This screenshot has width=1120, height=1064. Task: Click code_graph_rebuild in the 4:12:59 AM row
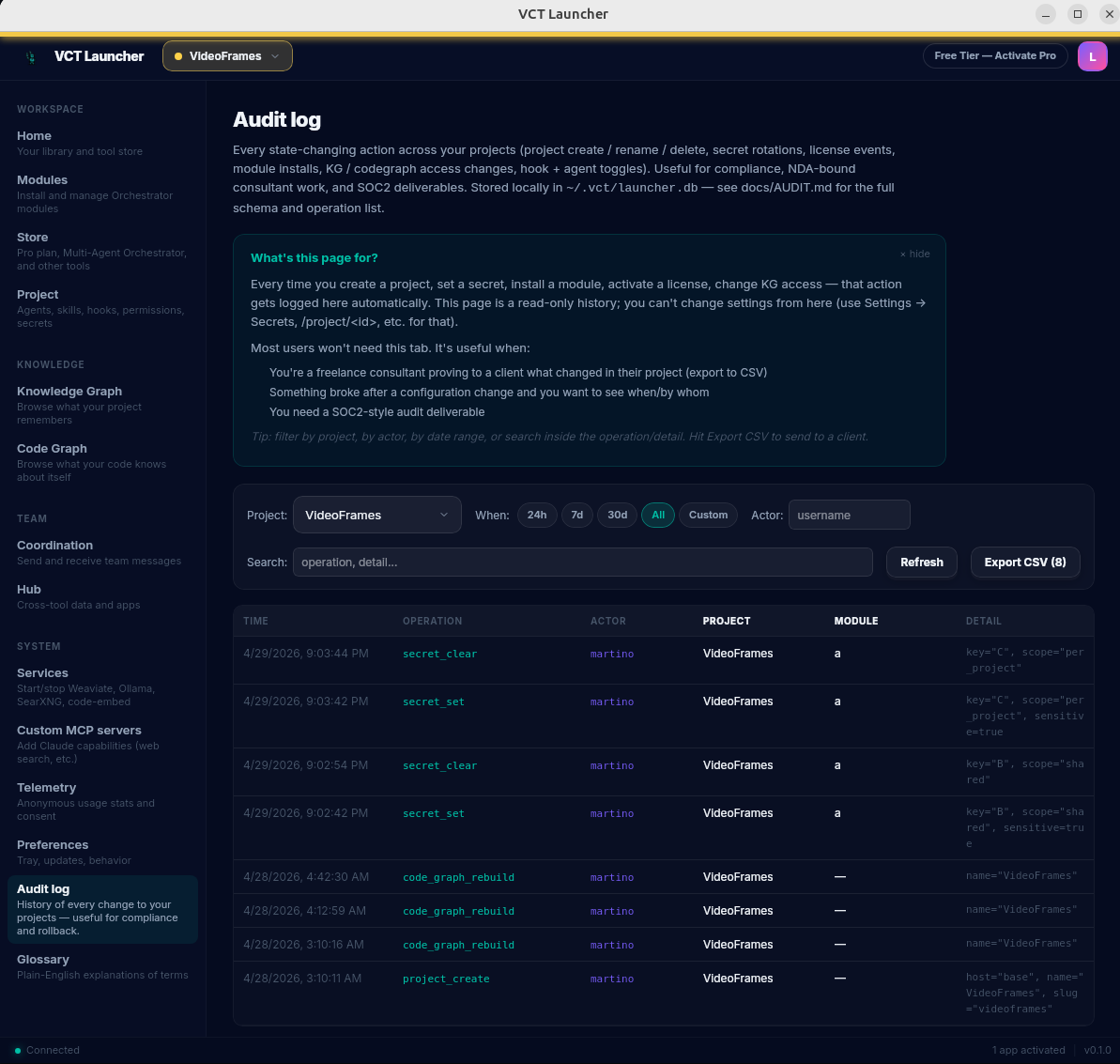(x=458, y=910)
